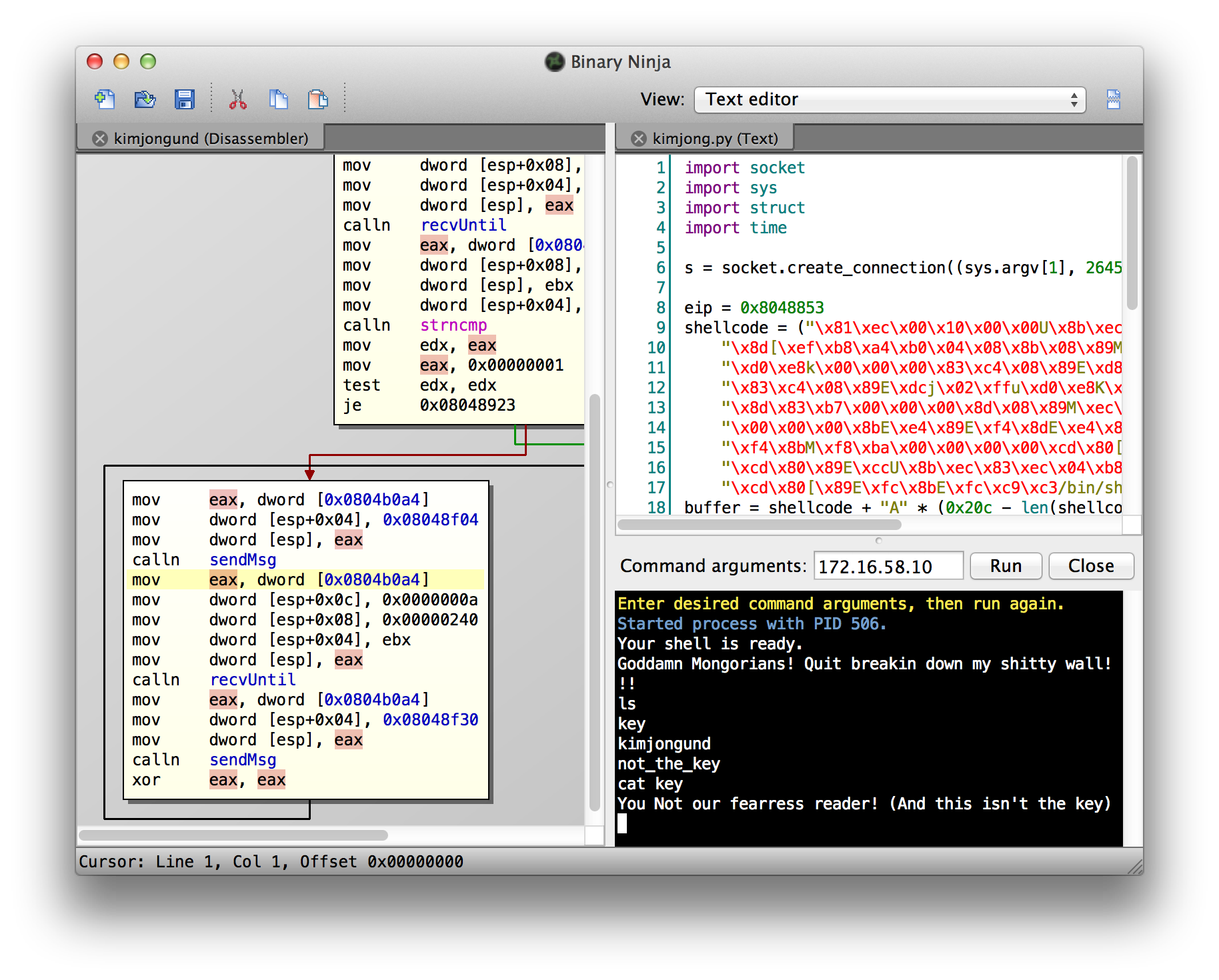Click the 'import struct' line
1219x980 pixels.
click(x=745, y=208)
